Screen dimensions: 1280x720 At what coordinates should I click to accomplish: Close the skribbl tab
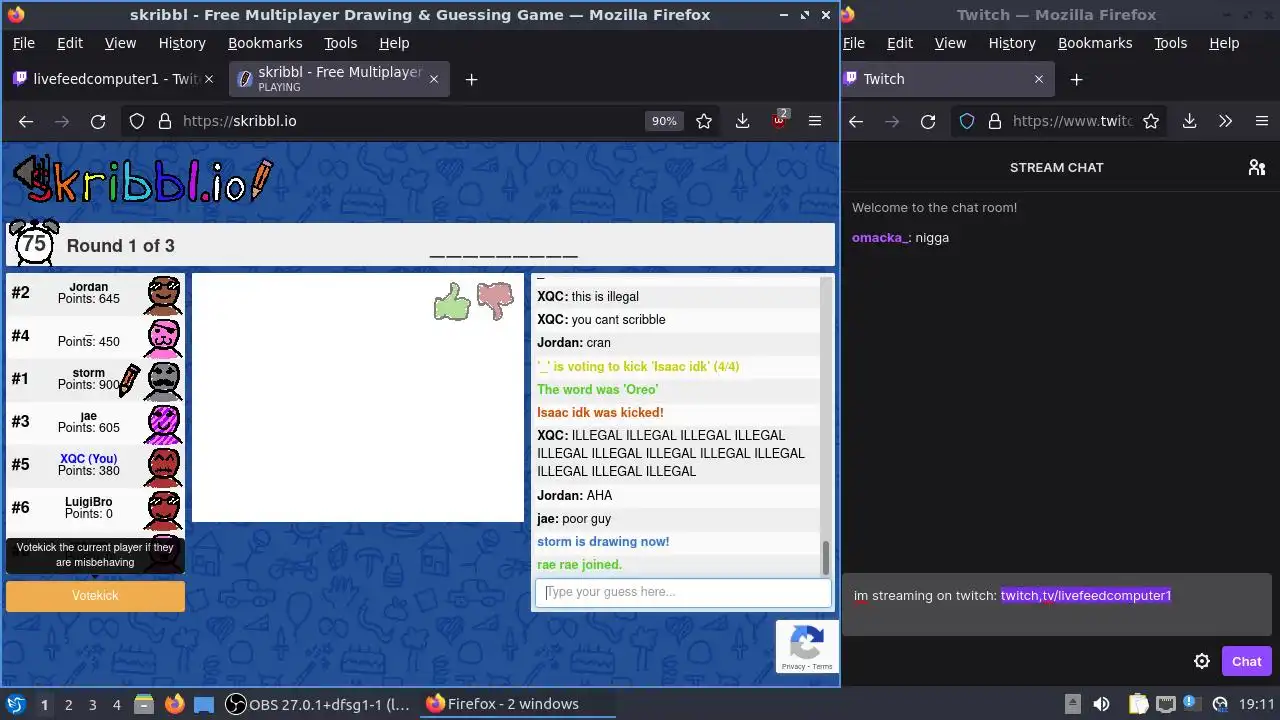(x=434, y=79)
